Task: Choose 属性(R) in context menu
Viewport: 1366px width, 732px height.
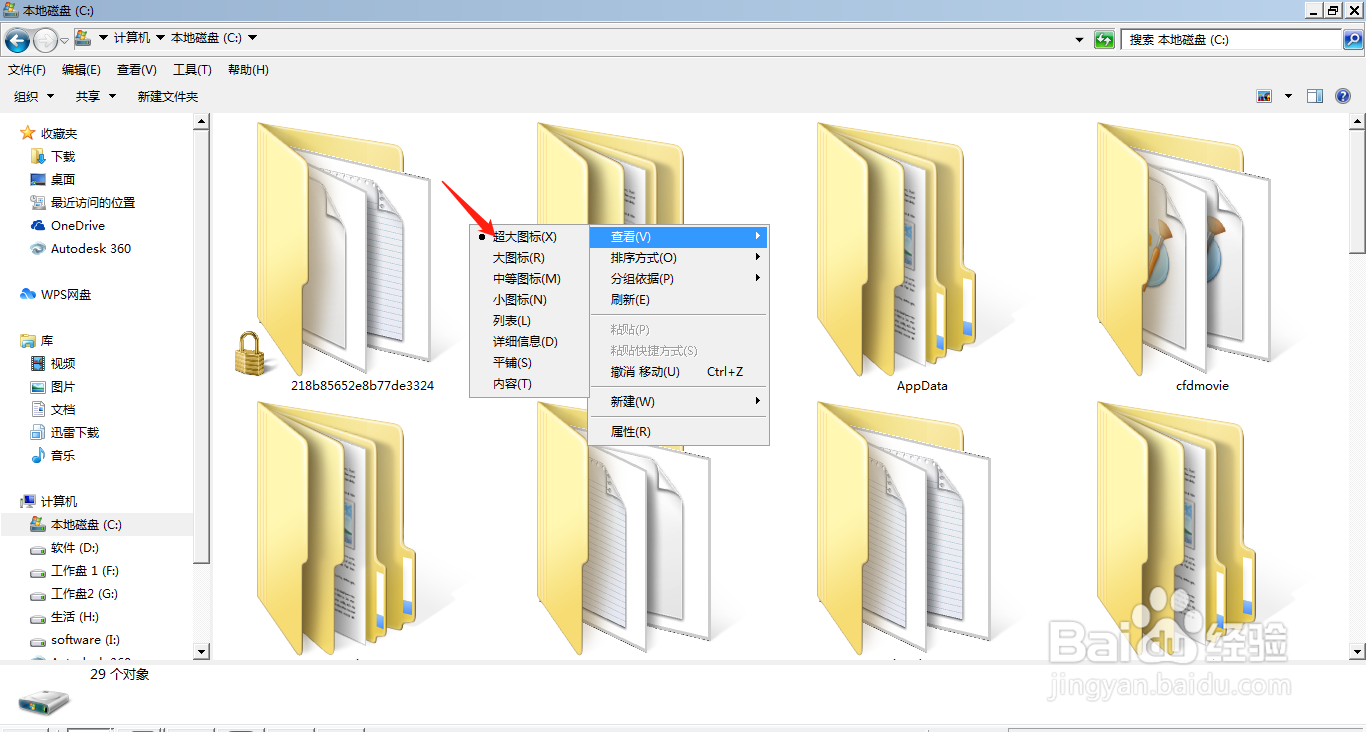Action: [679, 432]
